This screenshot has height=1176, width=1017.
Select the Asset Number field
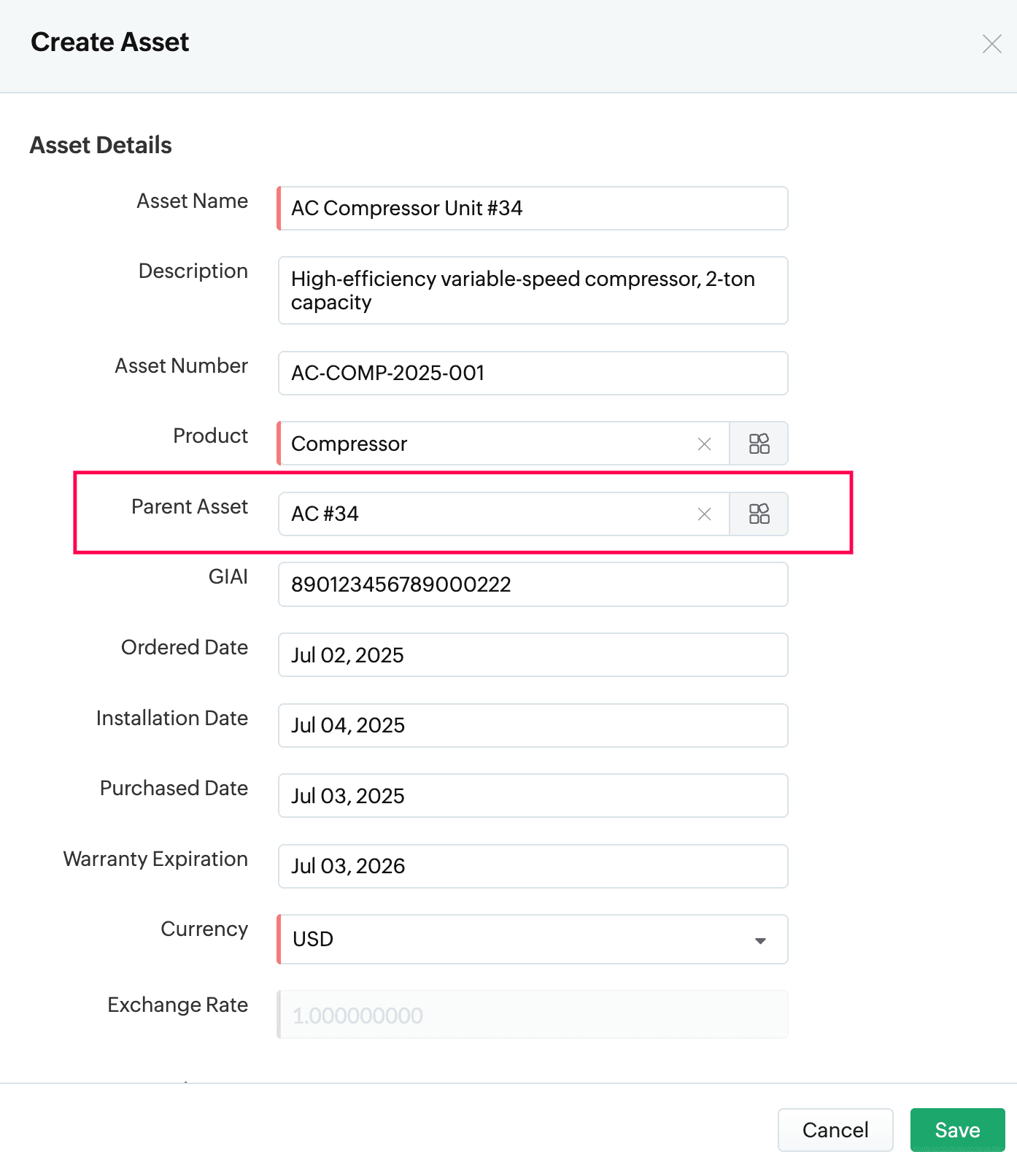pyautogui.click(x=533, y=374)
